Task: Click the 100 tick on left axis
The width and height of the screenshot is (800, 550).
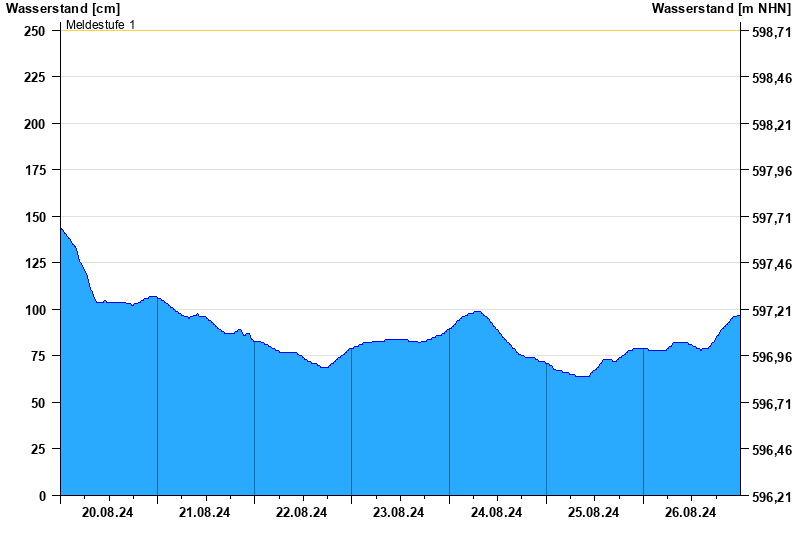Action: pyautogui.click(x=34, y=310)
